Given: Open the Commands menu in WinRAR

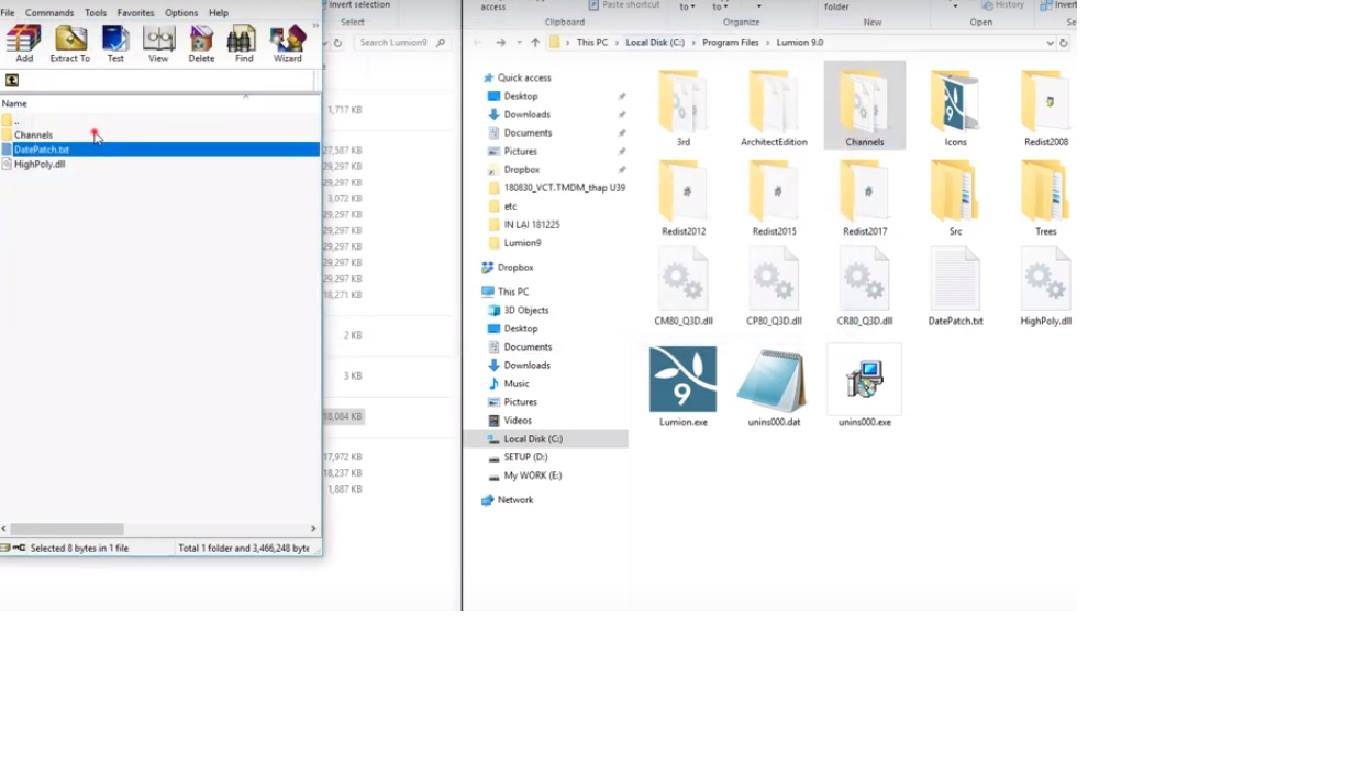Looking at the screenshot, I should 49,13.
